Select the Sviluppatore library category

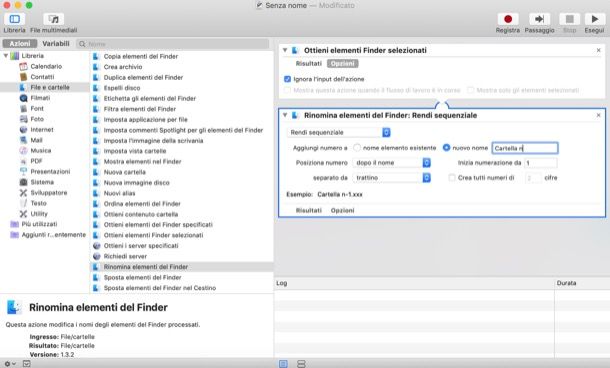(49, 193)
